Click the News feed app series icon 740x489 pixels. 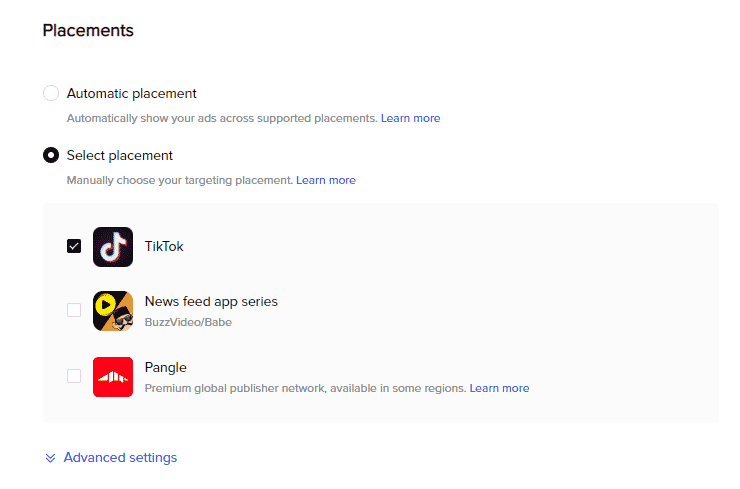[113, 311]
